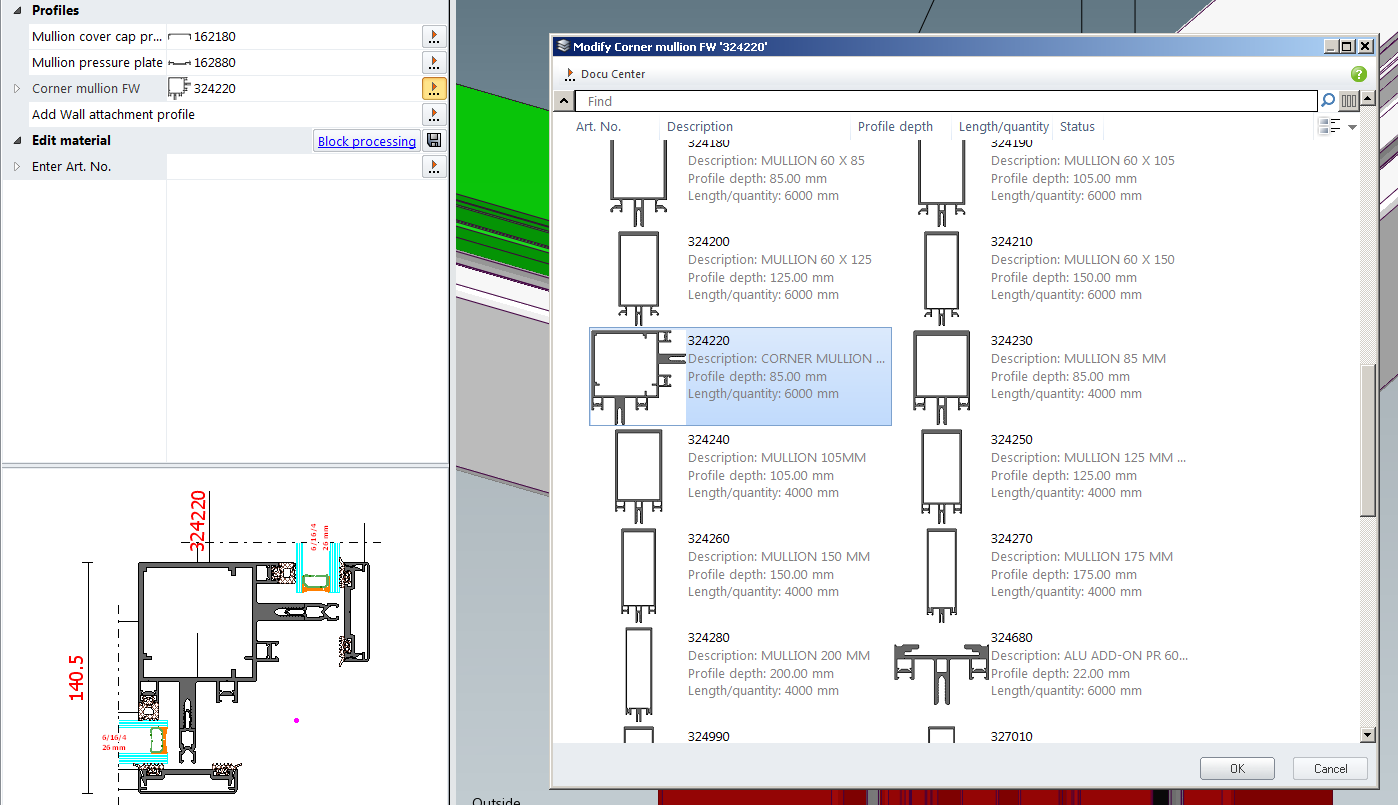Collapse the search bar with up arrow
The height and width of the screenshot is (805, 1398).
(x=563, y=101)
